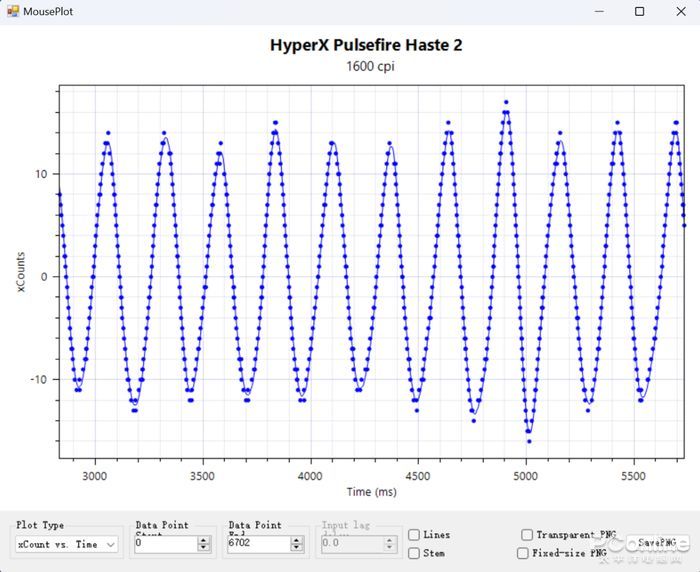The width and height of the screenshot is (700, 572).
Task: Click the Time (ms) axis label
Action: tap(371, 492)
